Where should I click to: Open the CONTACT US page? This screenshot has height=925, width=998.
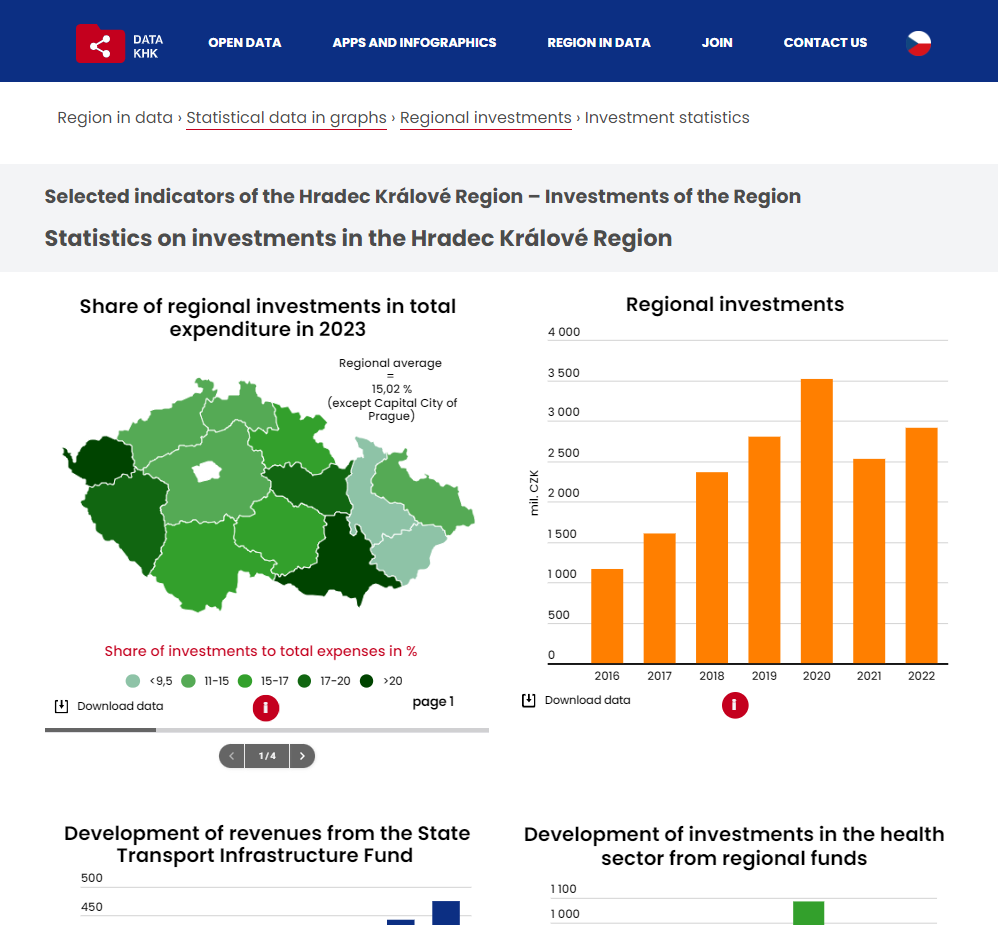tap(825, 43)
